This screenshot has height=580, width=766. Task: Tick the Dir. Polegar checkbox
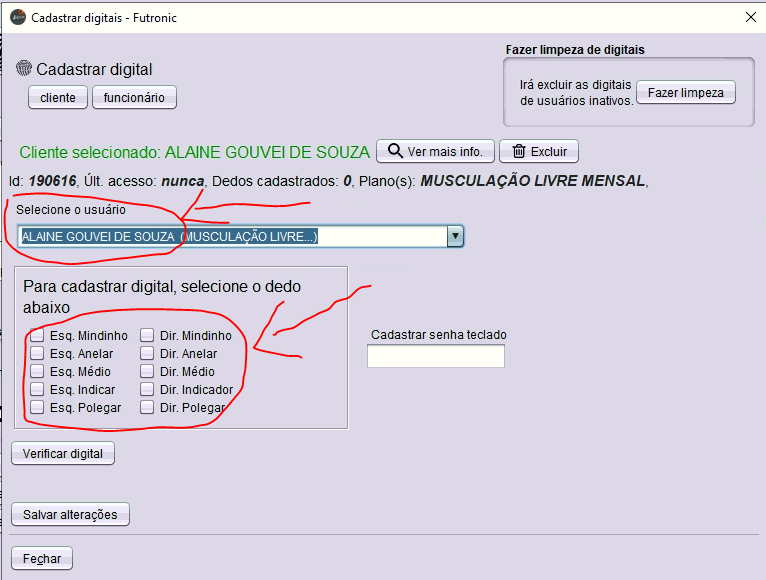[x=147, y=408]
